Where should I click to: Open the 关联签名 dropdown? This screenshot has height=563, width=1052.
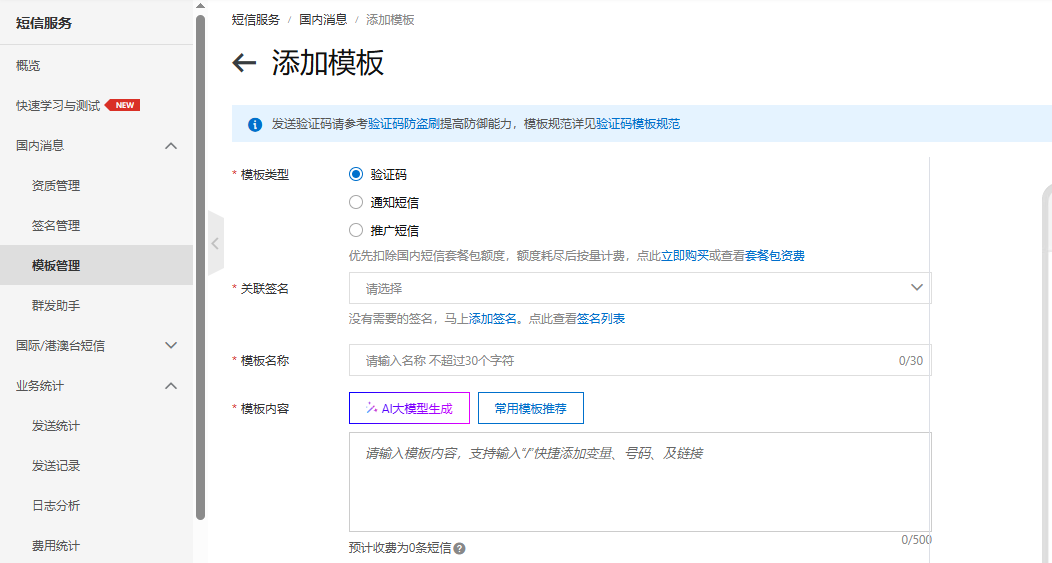(x=640, y=288)
